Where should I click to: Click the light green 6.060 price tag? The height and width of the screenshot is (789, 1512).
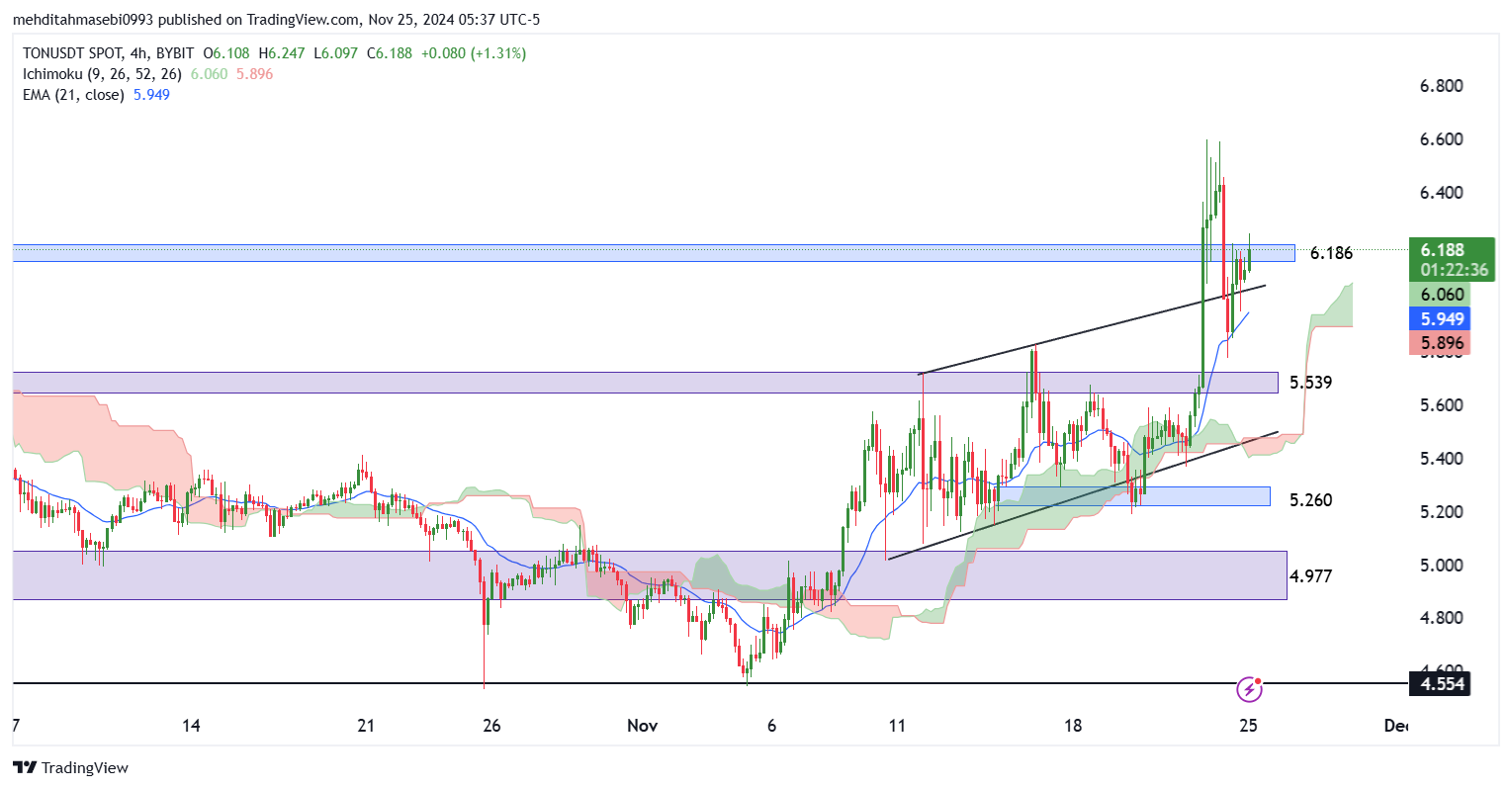[x=1442, y=294]
